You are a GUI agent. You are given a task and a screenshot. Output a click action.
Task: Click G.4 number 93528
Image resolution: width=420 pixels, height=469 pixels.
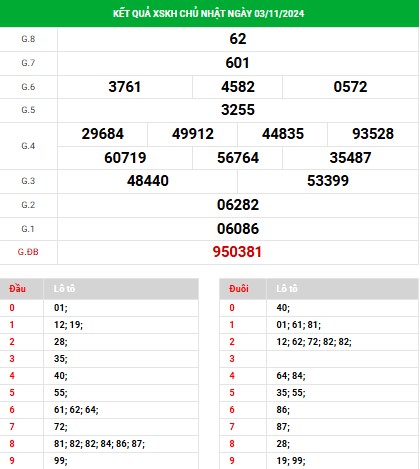click(x=373, y=134)
